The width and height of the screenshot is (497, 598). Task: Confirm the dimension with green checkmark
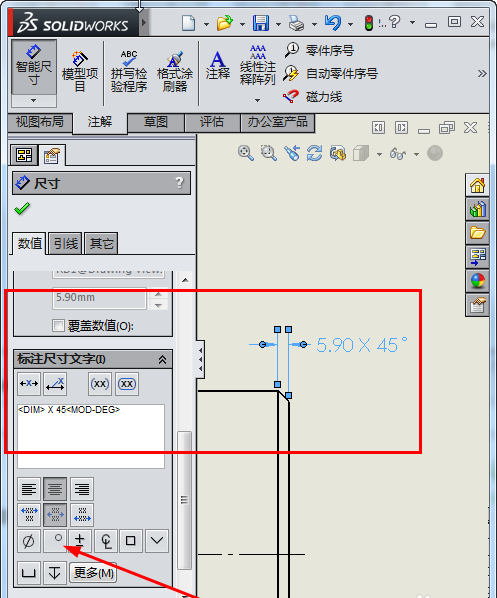point(22,209)
